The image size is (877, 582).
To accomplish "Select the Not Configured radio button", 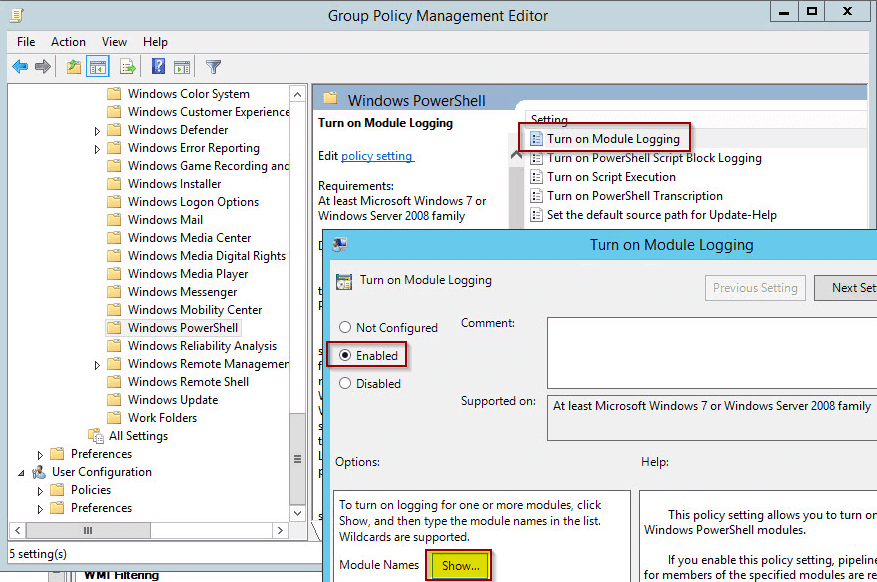I will coord(345,327).
